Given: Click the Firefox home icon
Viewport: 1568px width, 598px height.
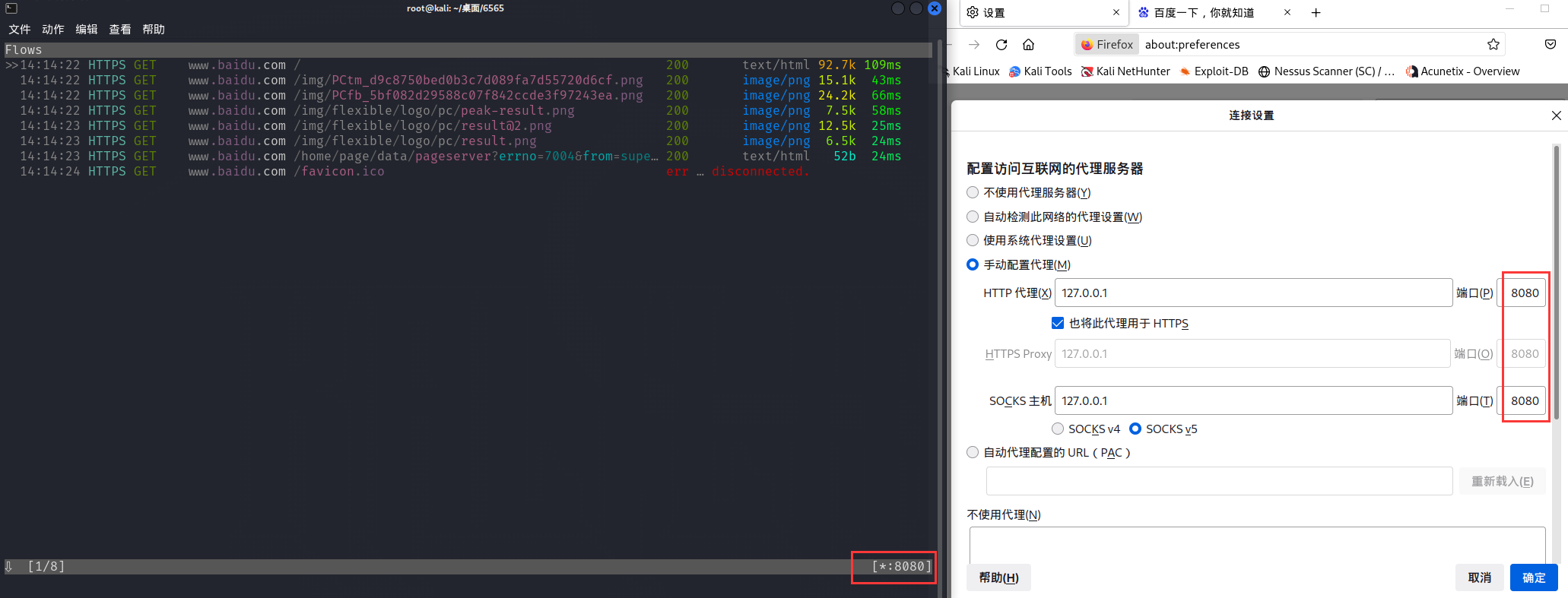Looking at the screenshot, I should pos(1028,45).
